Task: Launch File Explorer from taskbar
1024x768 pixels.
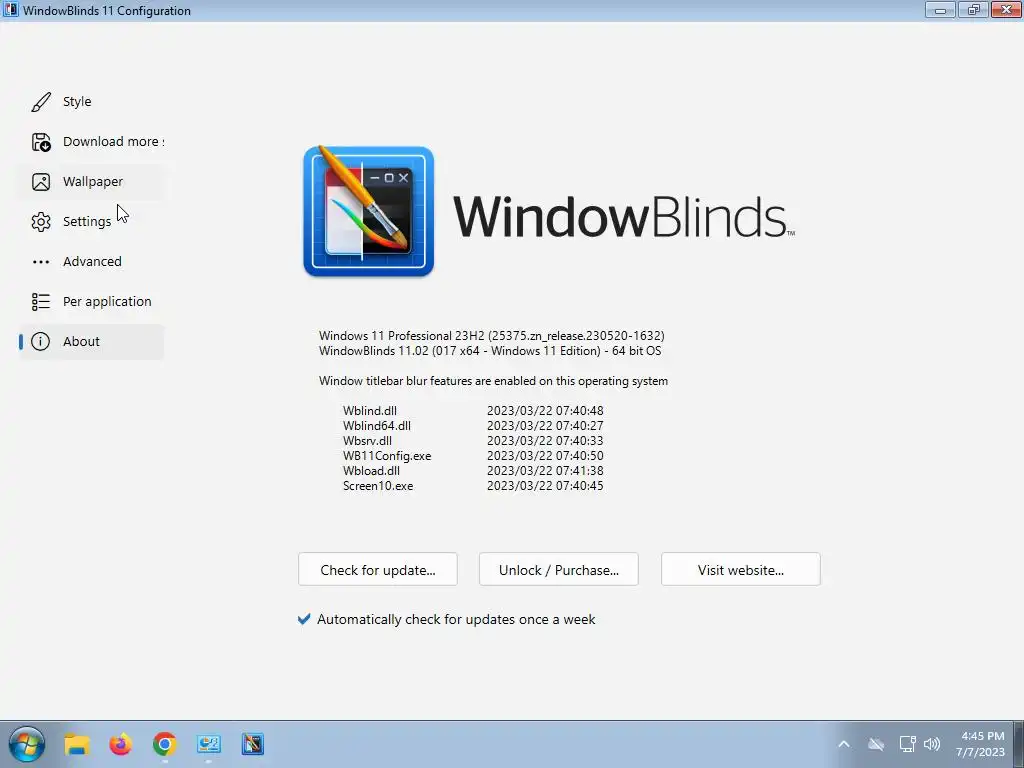Action: point(77,744)
